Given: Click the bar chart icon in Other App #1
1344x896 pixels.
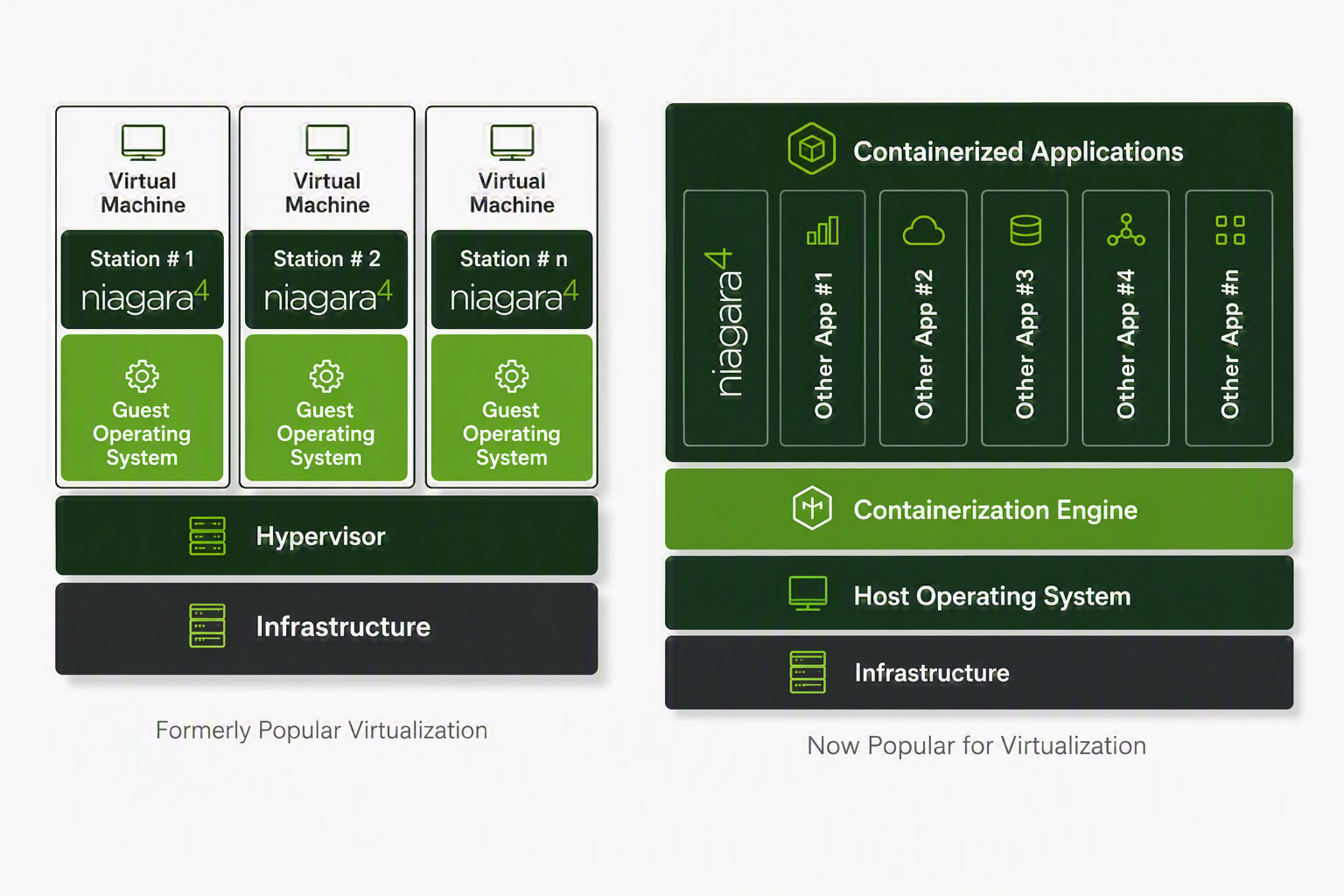Looking at the screenshot, I should 822,230.
